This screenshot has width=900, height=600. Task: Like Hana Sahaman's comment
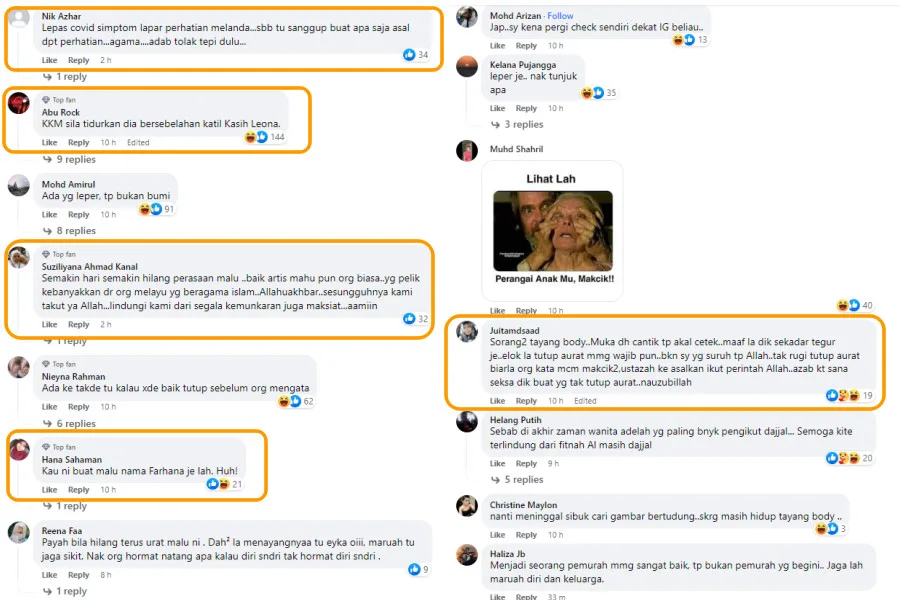point(49,490)
